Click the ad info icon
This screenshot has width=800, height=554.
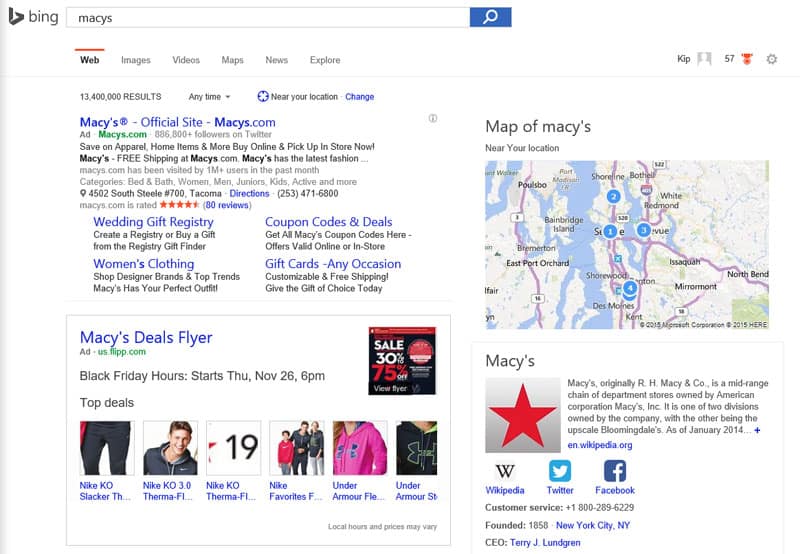coord(433,118)
